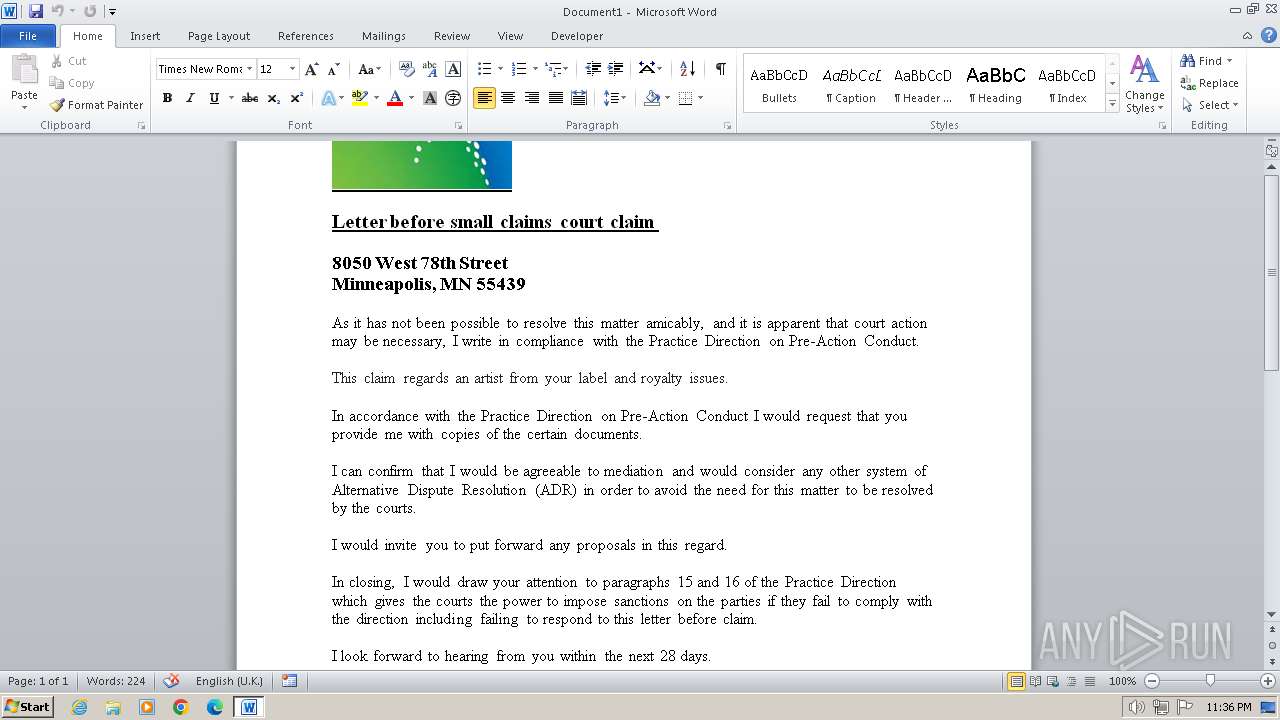
Task: Switch to the Insert tab
Action: (145, 36)
